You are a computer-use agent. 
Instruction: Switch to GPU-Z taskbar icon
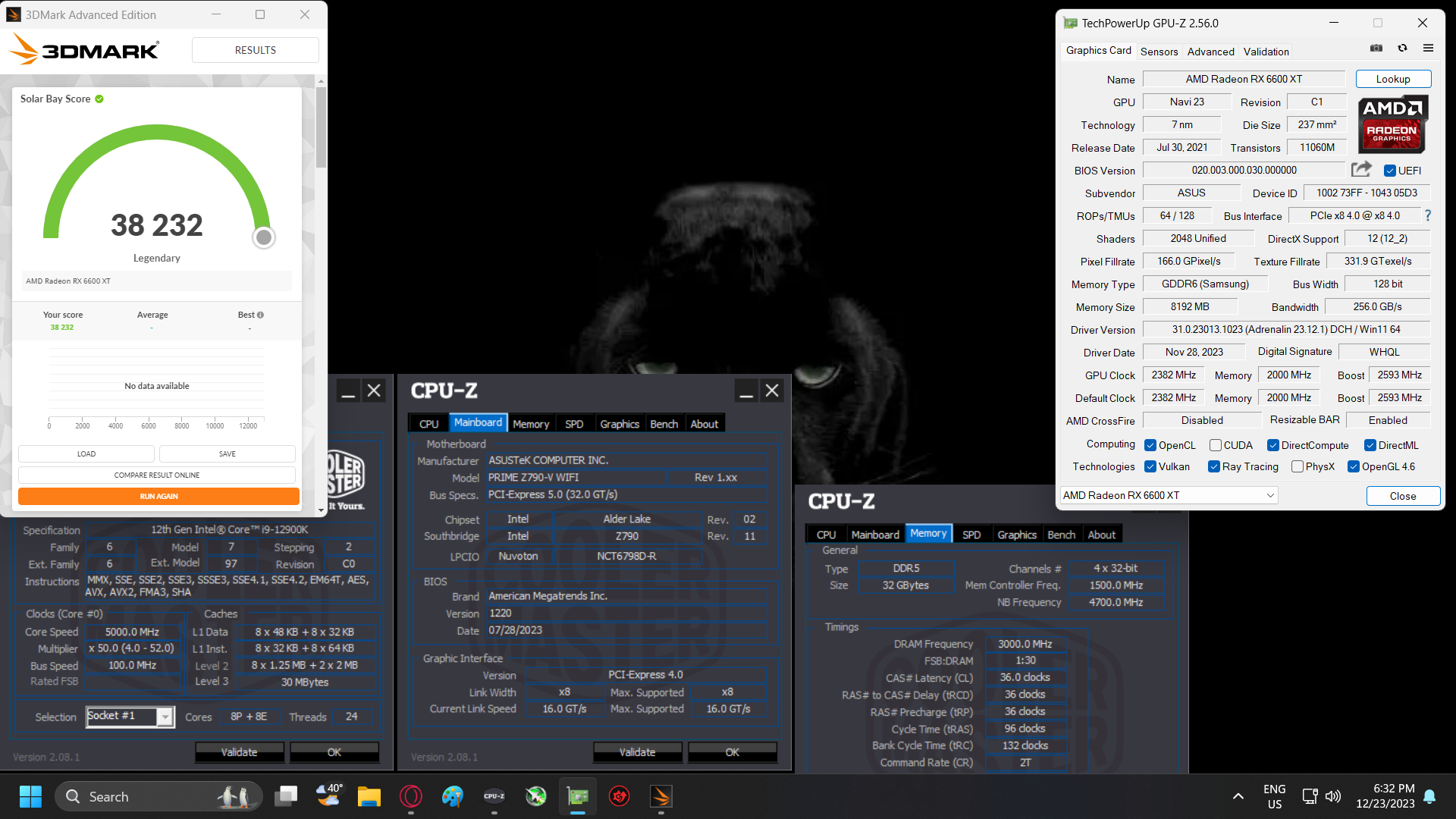click(x=578, y=796)
